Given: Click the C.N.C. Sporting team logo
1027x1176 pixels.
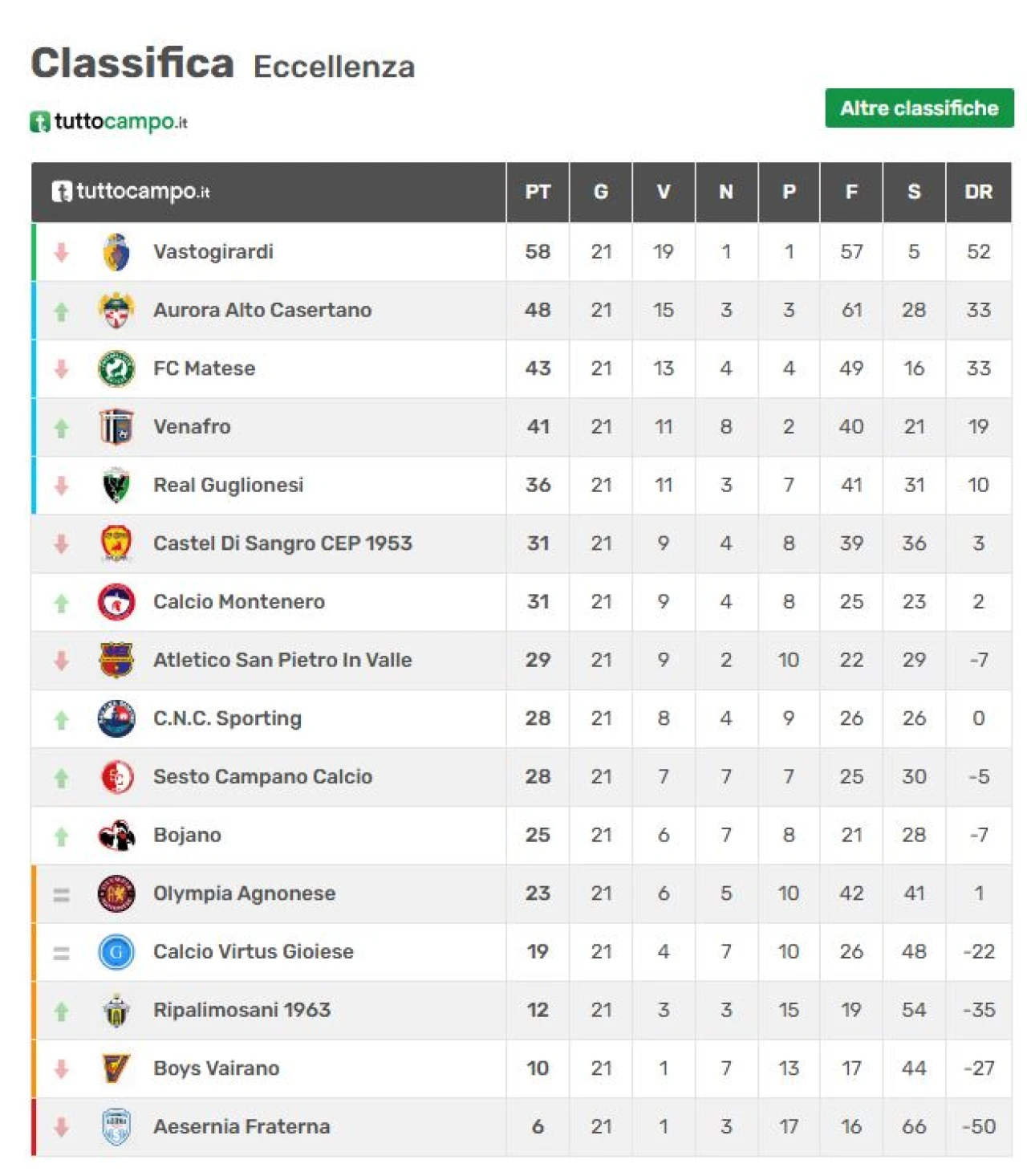Looking at the screenshot, I should point(116,718).
